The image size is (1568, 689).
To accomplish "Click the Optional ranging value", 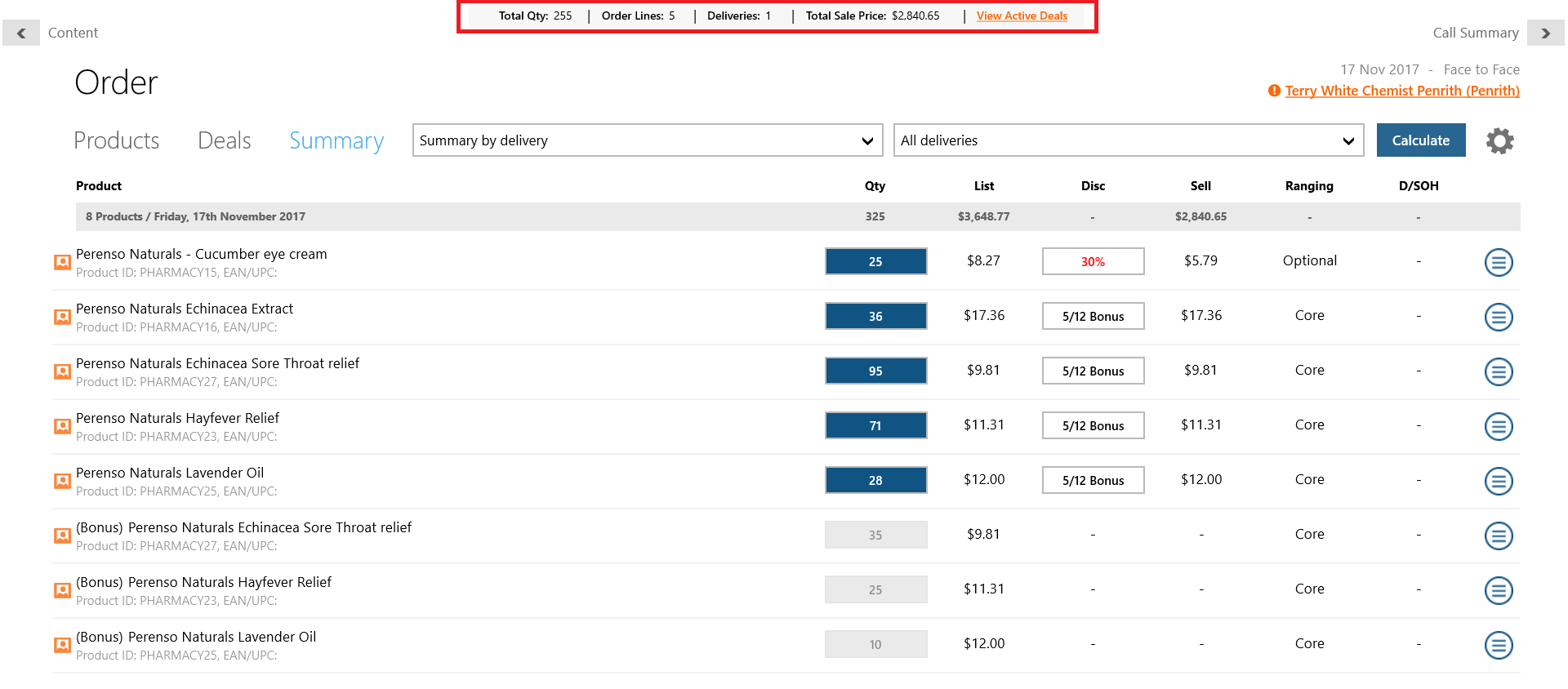I will click(1309, 260).
